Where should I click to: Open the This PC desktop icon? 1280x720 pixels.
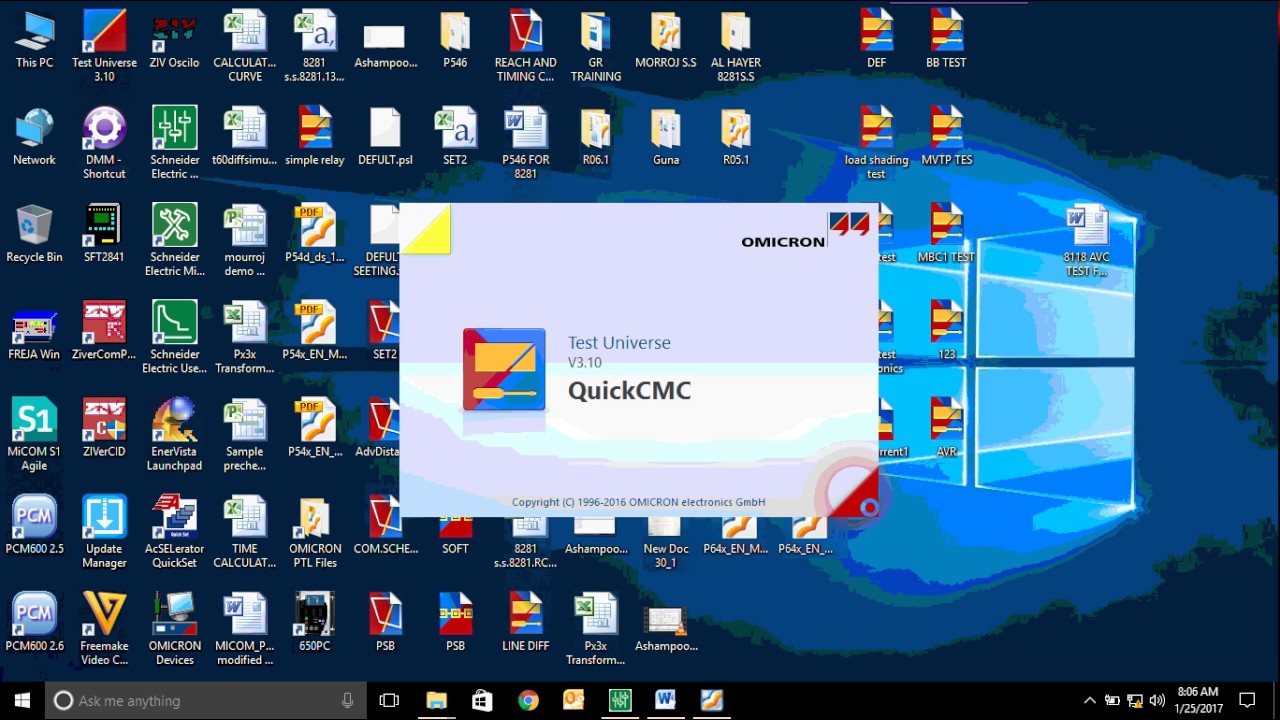pyautogui.click(x=34, y=40)
